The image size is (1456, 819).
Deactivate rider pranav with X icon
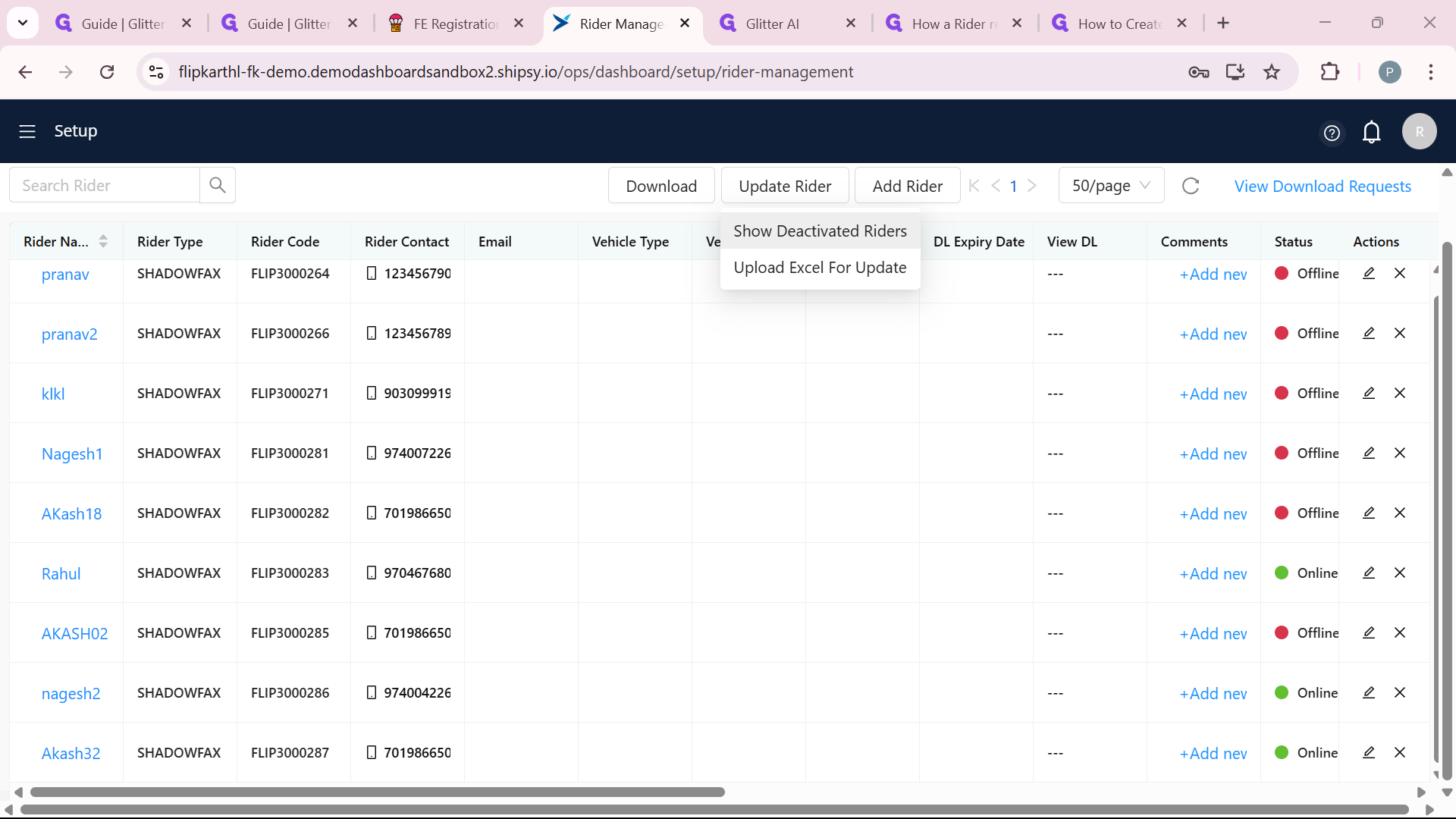tap(1400, 273)
